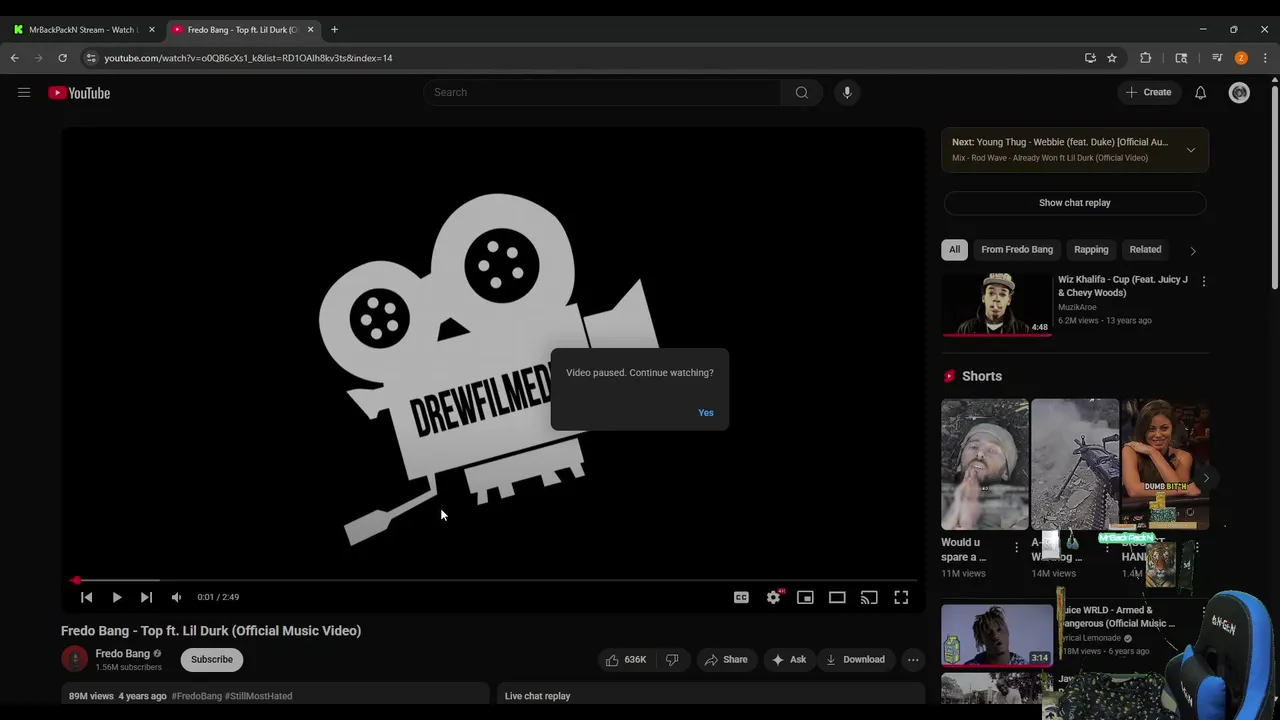The image size is (1280, 720).
Task: Skip to previous video in playlist
Action: point(87,597)
